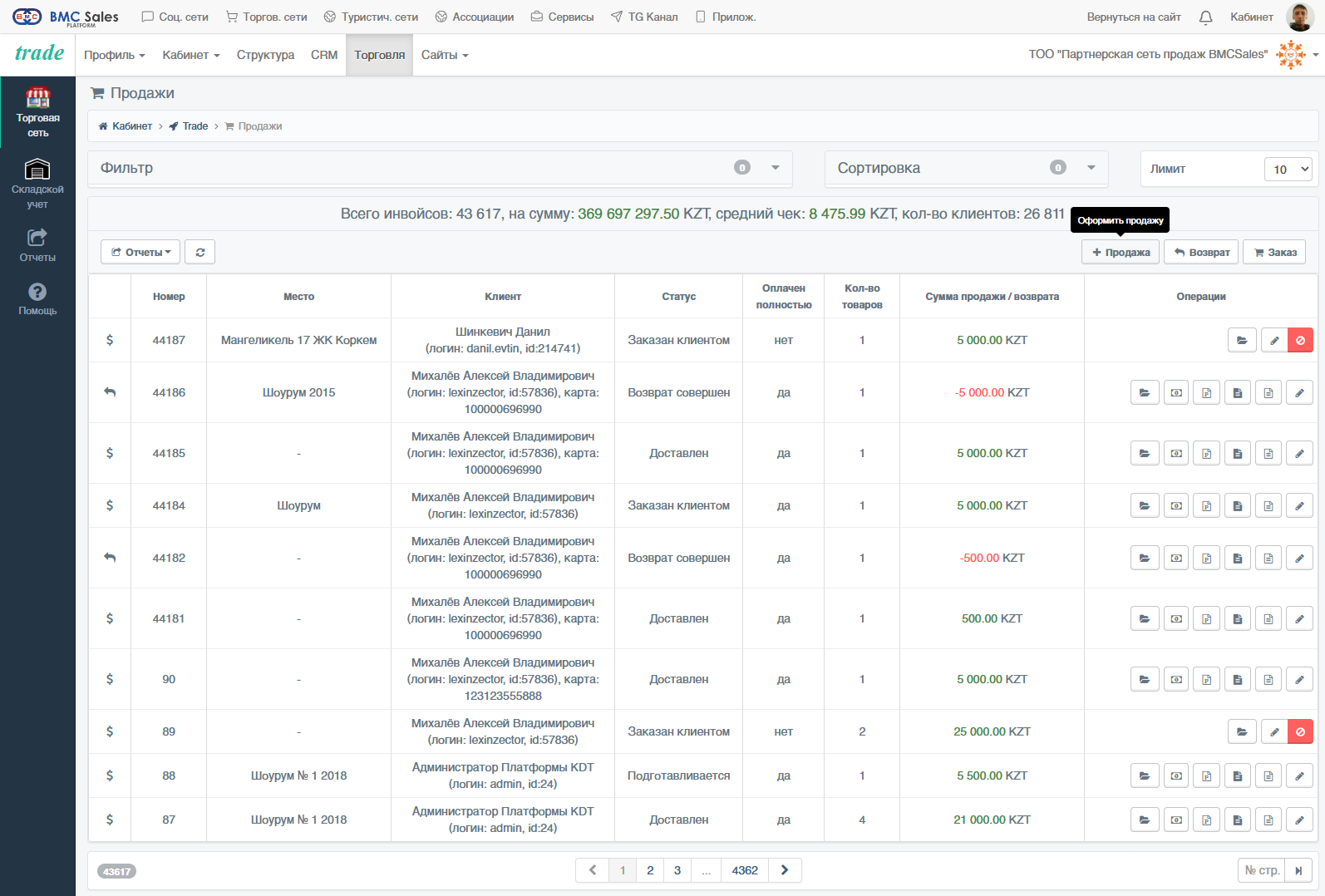Click the notifications bell icon
This screenshot has height=896, width=1325.
1205,17
